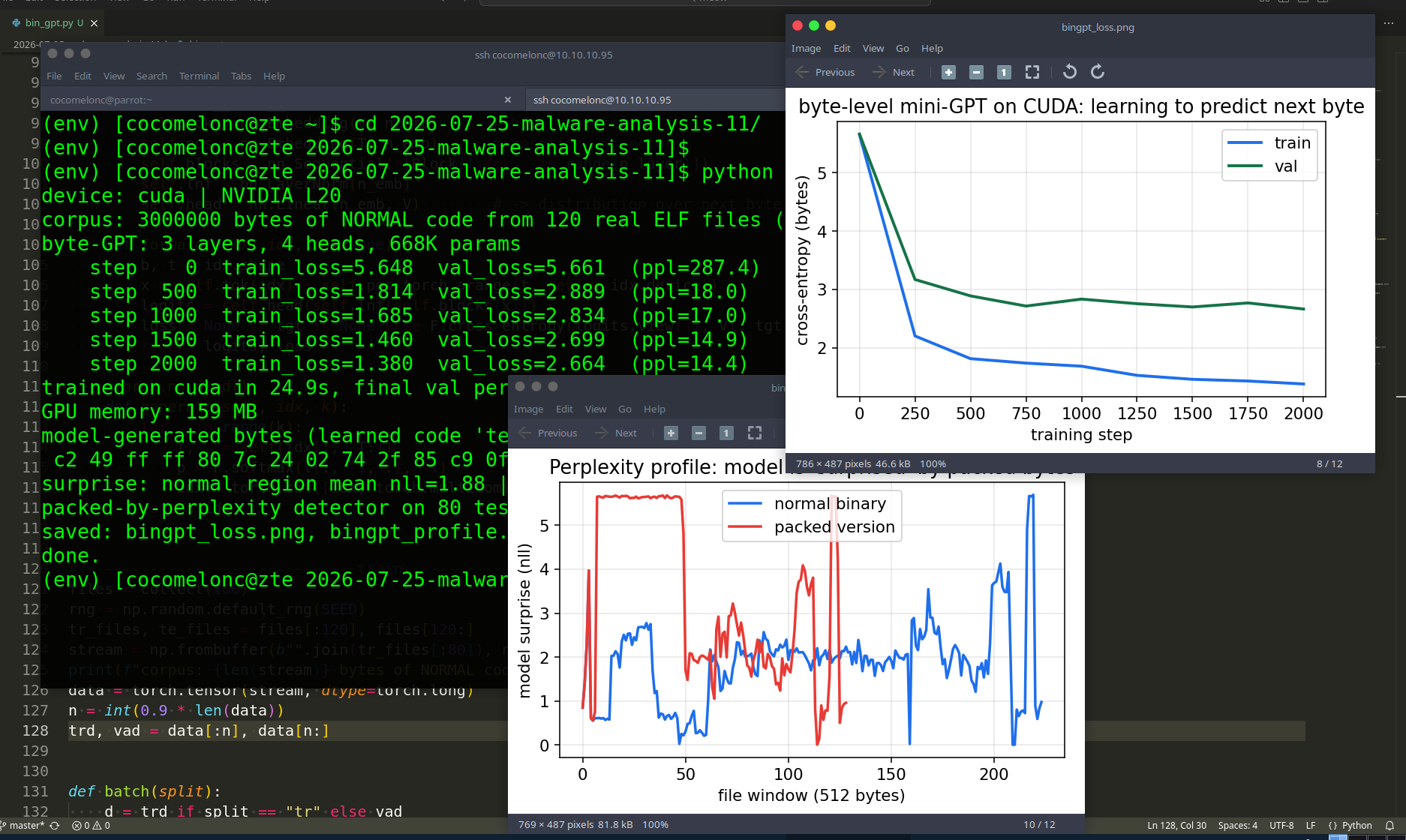The image size is (1406, 840).
Task: Fit perplexity profile image to window
Action: coord(755,433)
